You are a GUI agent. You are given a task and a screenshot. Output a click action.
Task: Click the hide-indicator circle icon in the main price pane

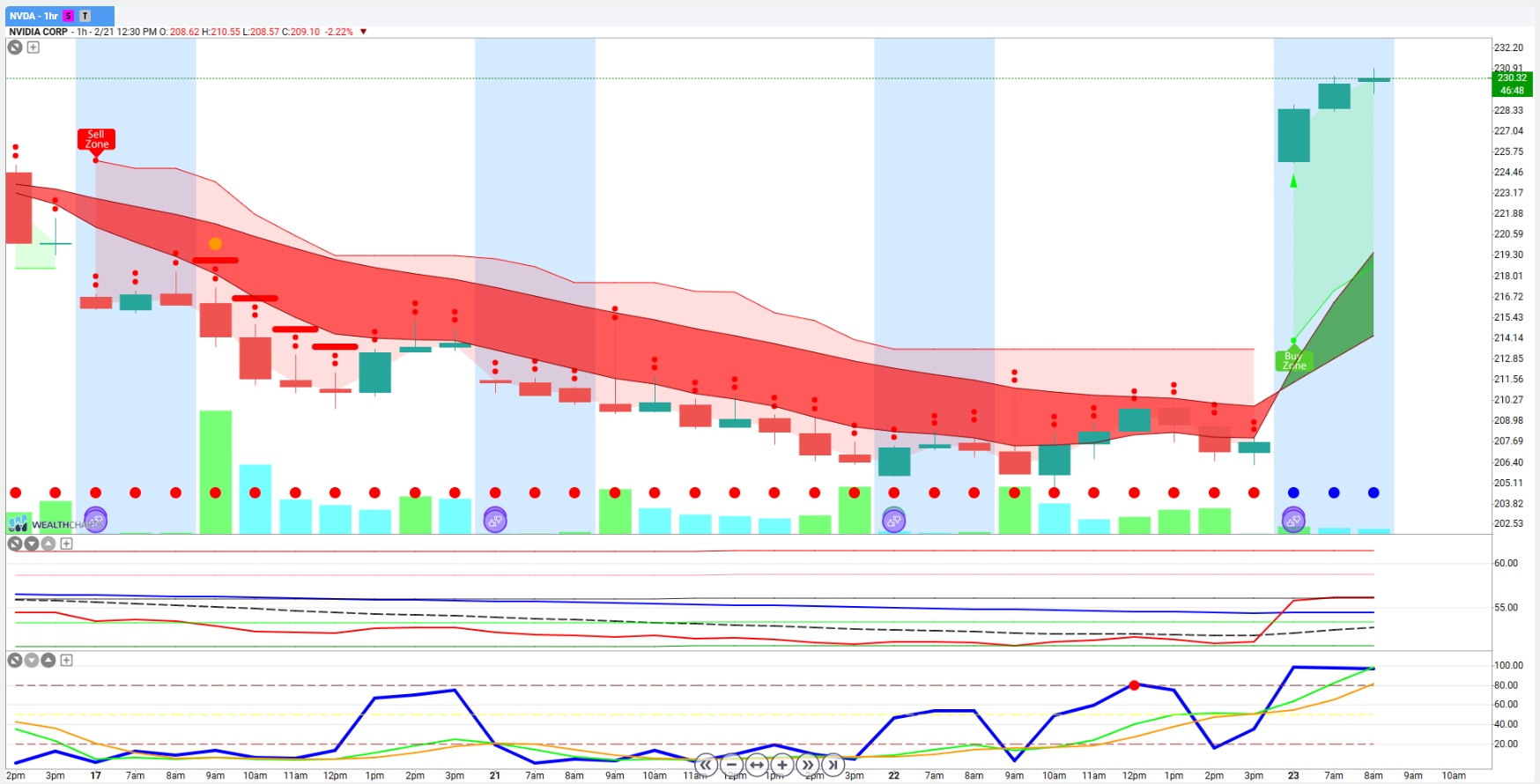coord(15,48)
